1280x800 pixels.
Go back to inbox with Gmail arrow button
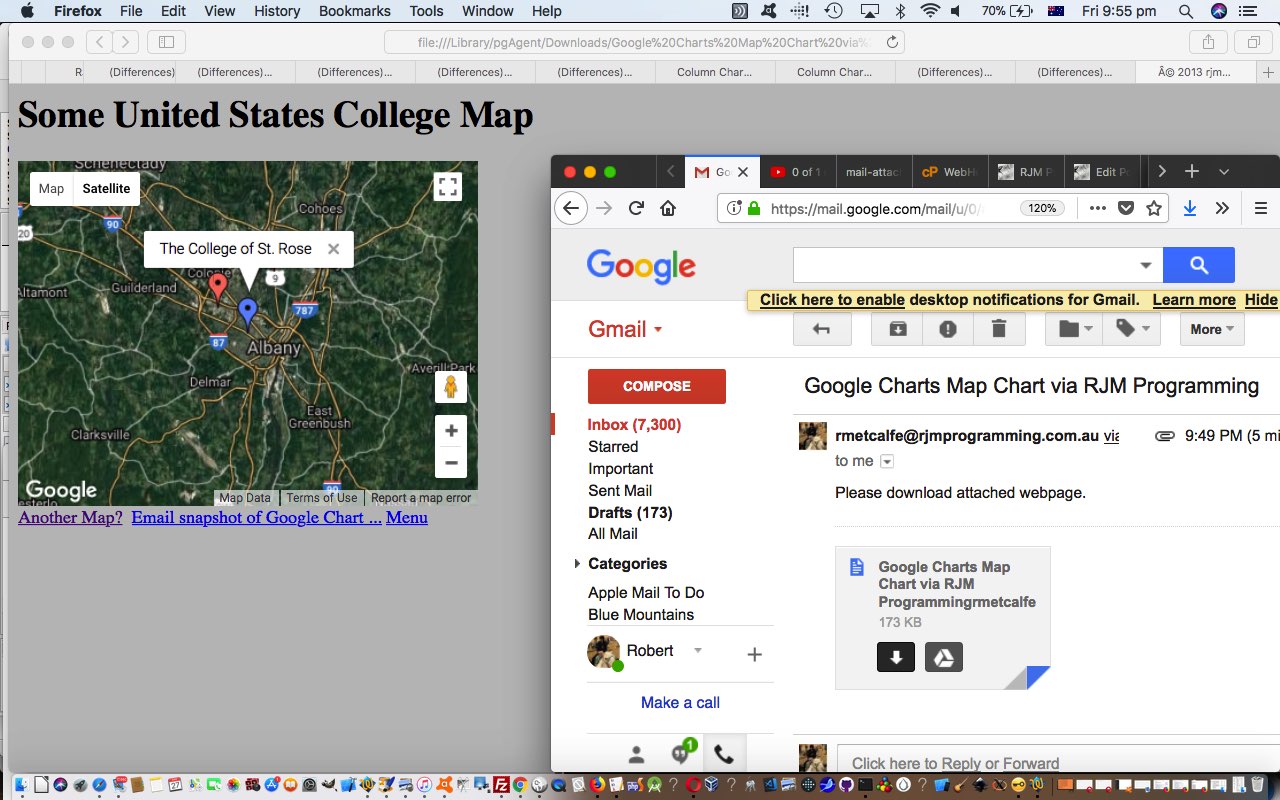pyautogui.click(x=822, y=329)
